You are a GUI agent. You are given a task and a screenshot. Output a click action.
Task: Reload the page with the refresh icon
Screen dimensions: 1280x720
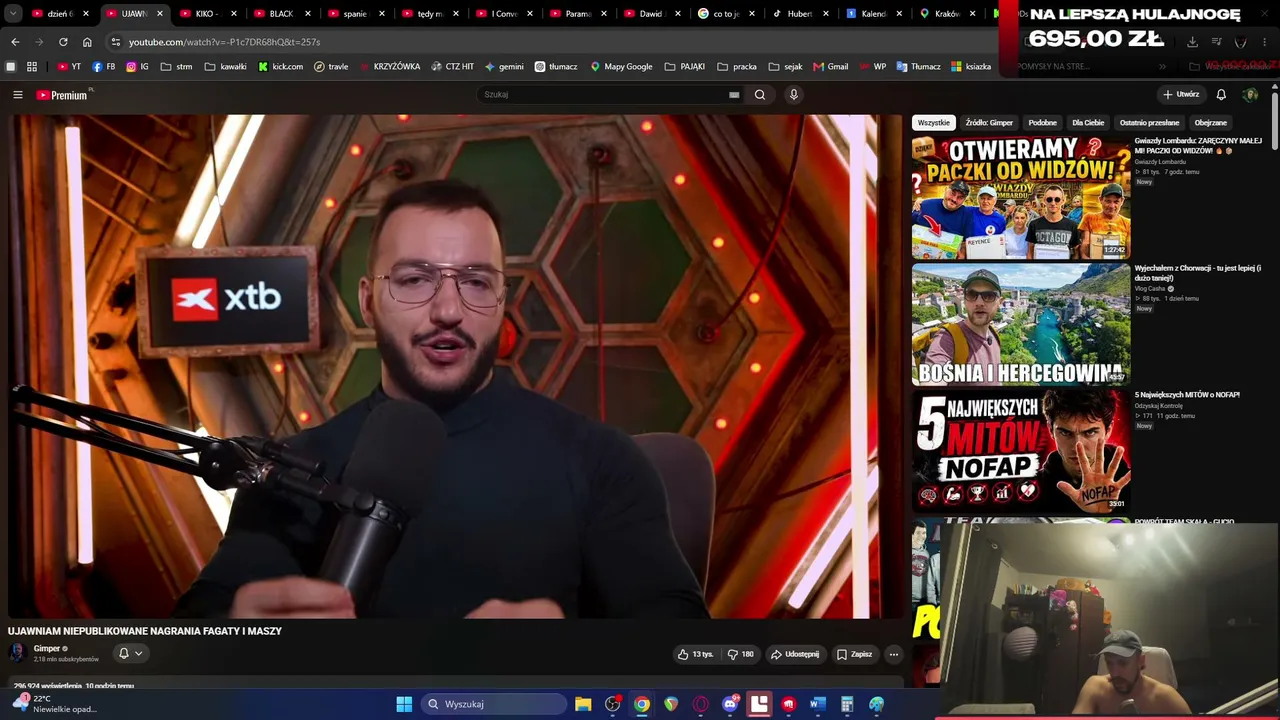(x=63, y=42)
